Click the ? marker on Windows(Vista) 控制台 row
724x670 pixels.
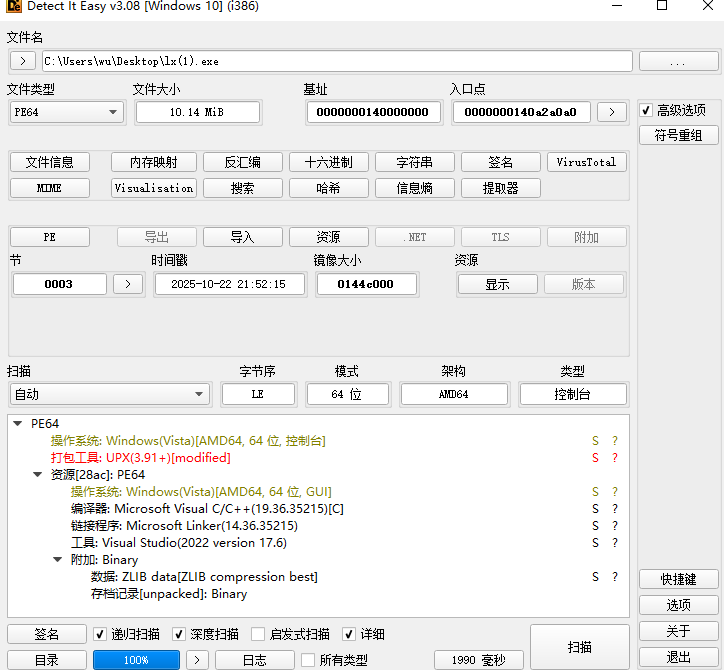point(615,441)
